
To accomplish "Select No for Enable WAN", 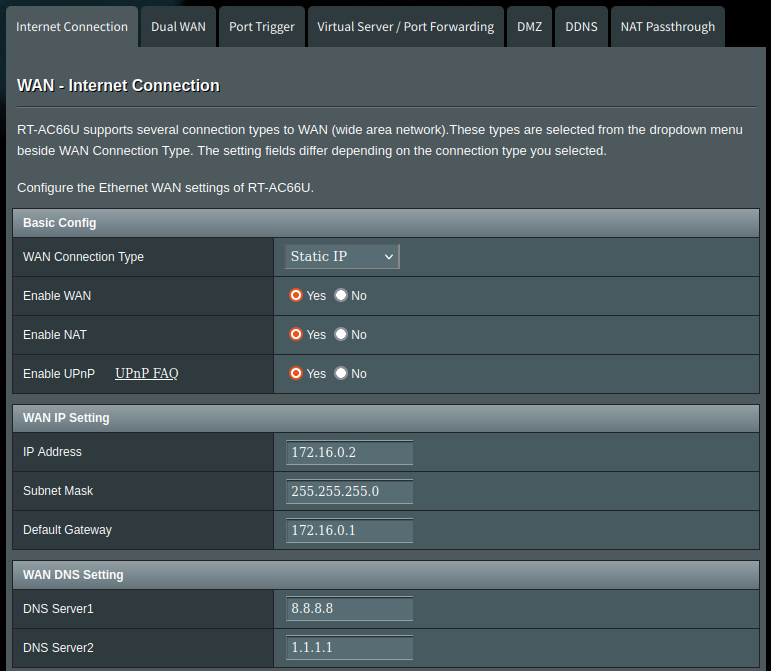I will point(341,296).
